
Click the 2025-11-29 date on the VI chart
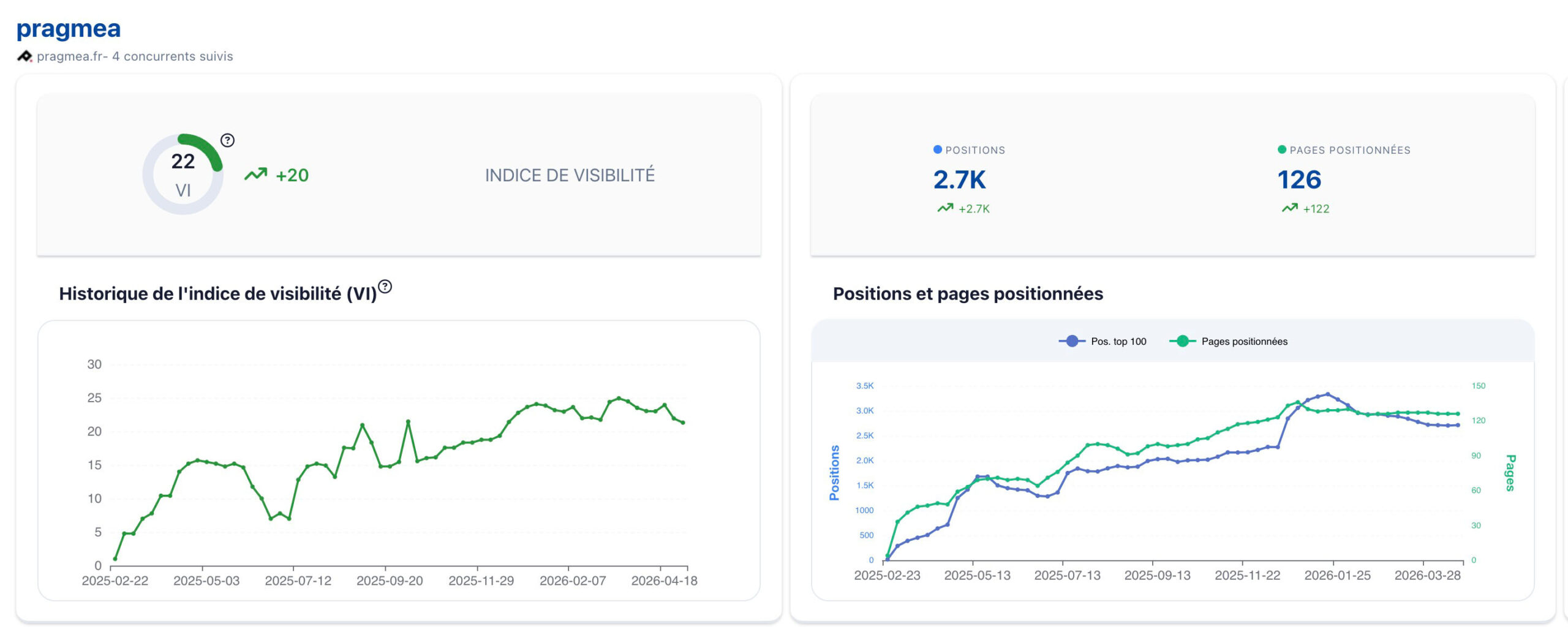[481, 581]
